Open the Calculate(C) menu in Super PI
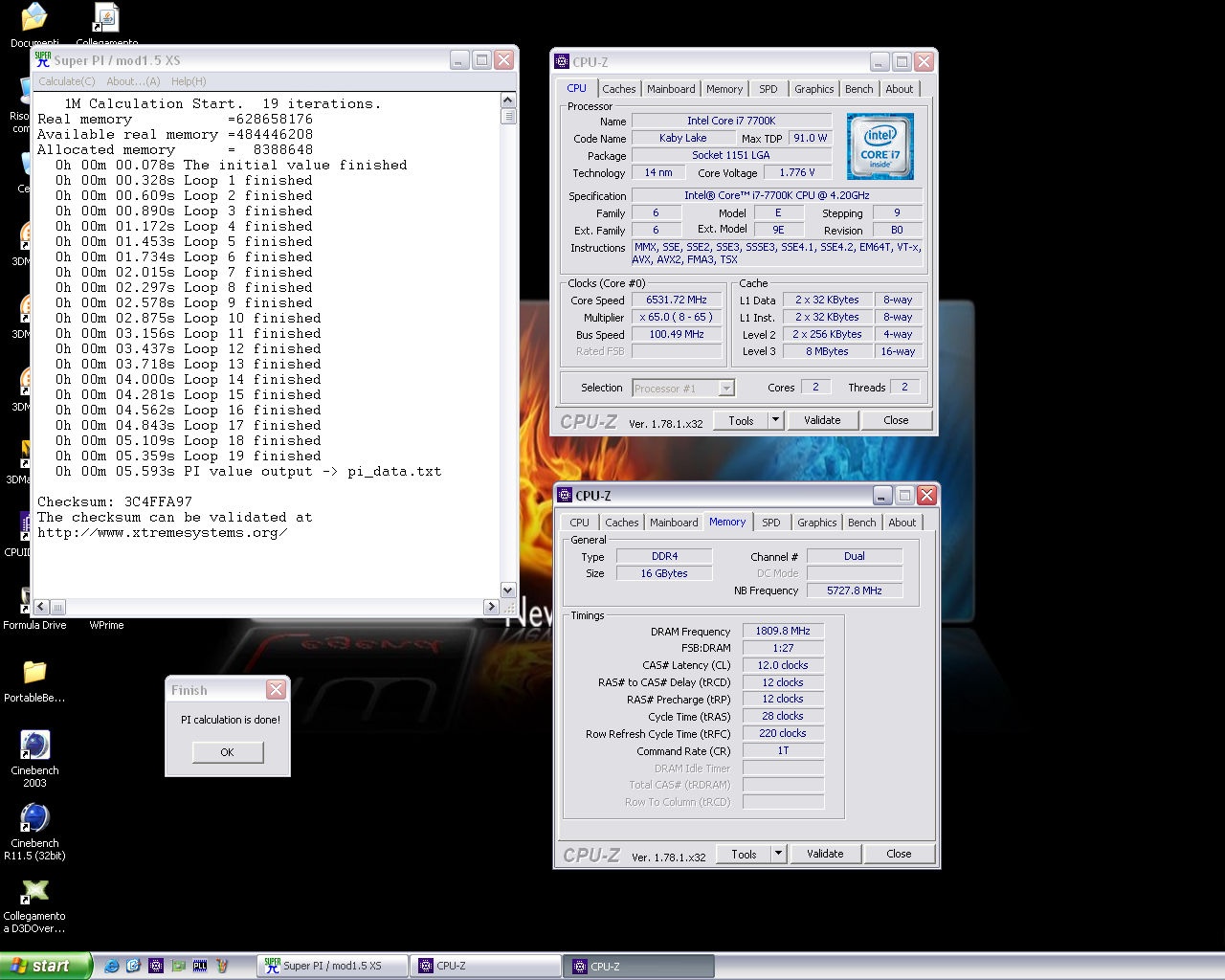1225x980 pixels. (x=67, y=81)
